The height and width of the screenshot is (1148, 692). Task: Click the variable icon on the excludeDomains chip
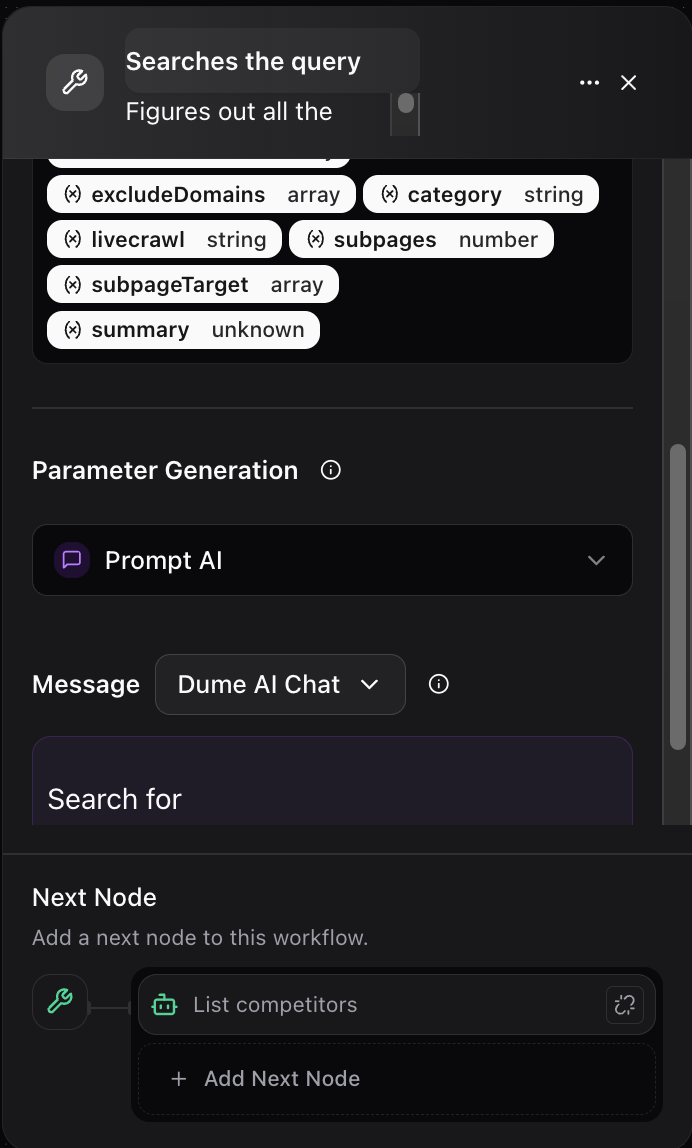[x=72, y=194]
